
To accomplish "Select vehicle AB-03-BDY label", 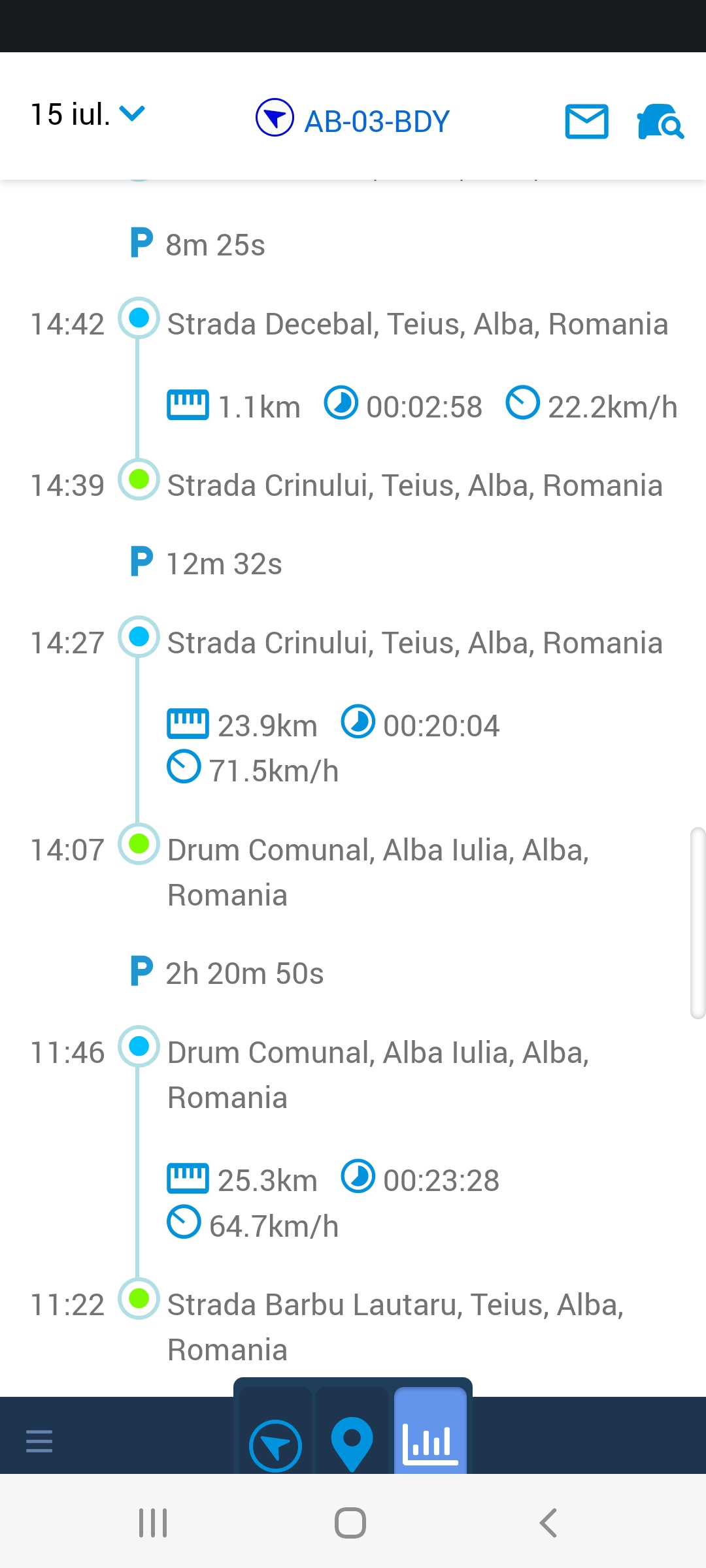I will tap(377, 122).
